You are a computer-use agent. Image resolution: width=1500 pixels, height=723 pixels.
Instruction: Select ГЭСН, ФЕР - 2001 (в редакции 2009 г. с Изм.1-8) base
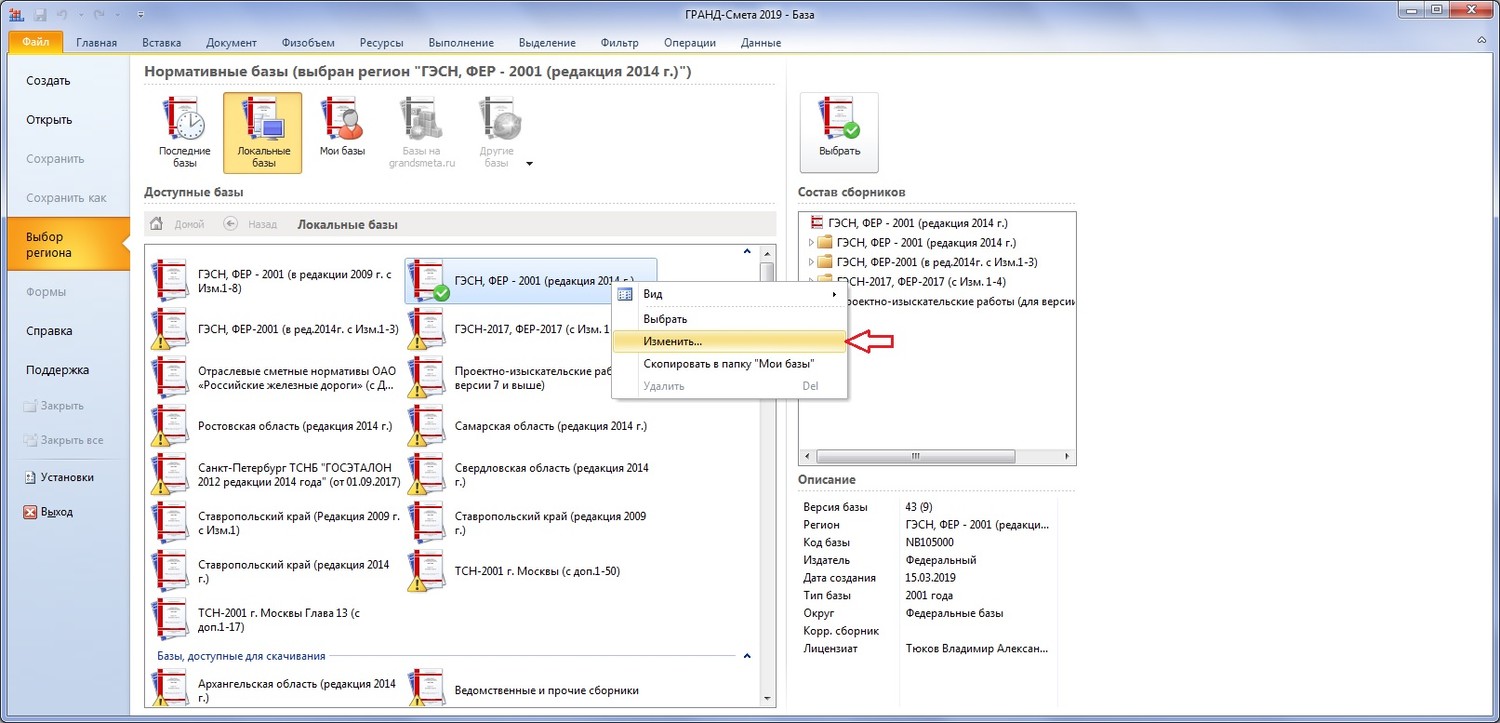pyautogui.click(x=274, y=281)
